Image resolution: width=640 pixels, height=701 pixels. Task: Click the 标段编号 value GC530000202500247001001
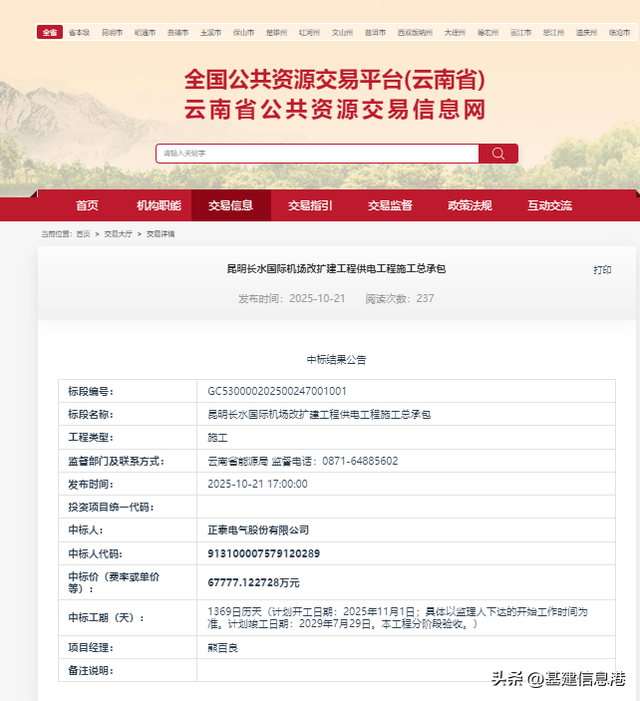click(277, 391)
